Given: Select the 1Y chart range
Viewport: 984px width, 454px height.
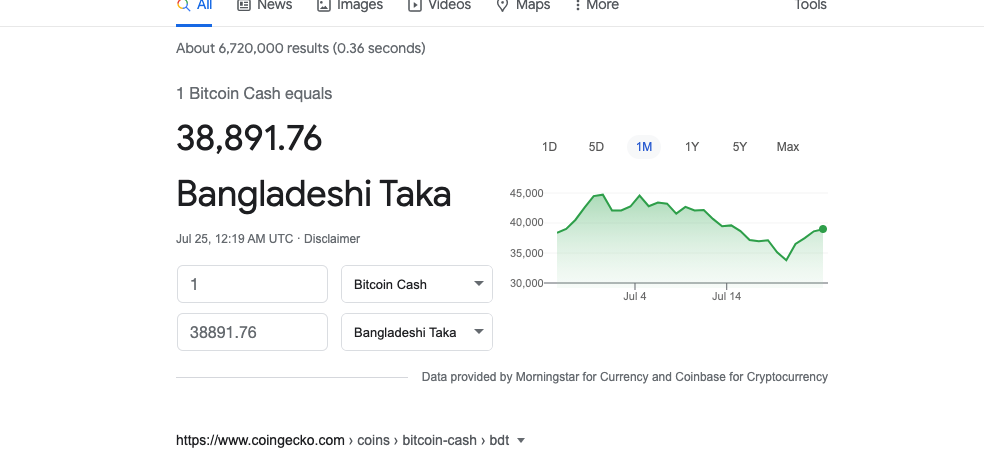Looking at the screenshot, I should [x=692, y=147].
